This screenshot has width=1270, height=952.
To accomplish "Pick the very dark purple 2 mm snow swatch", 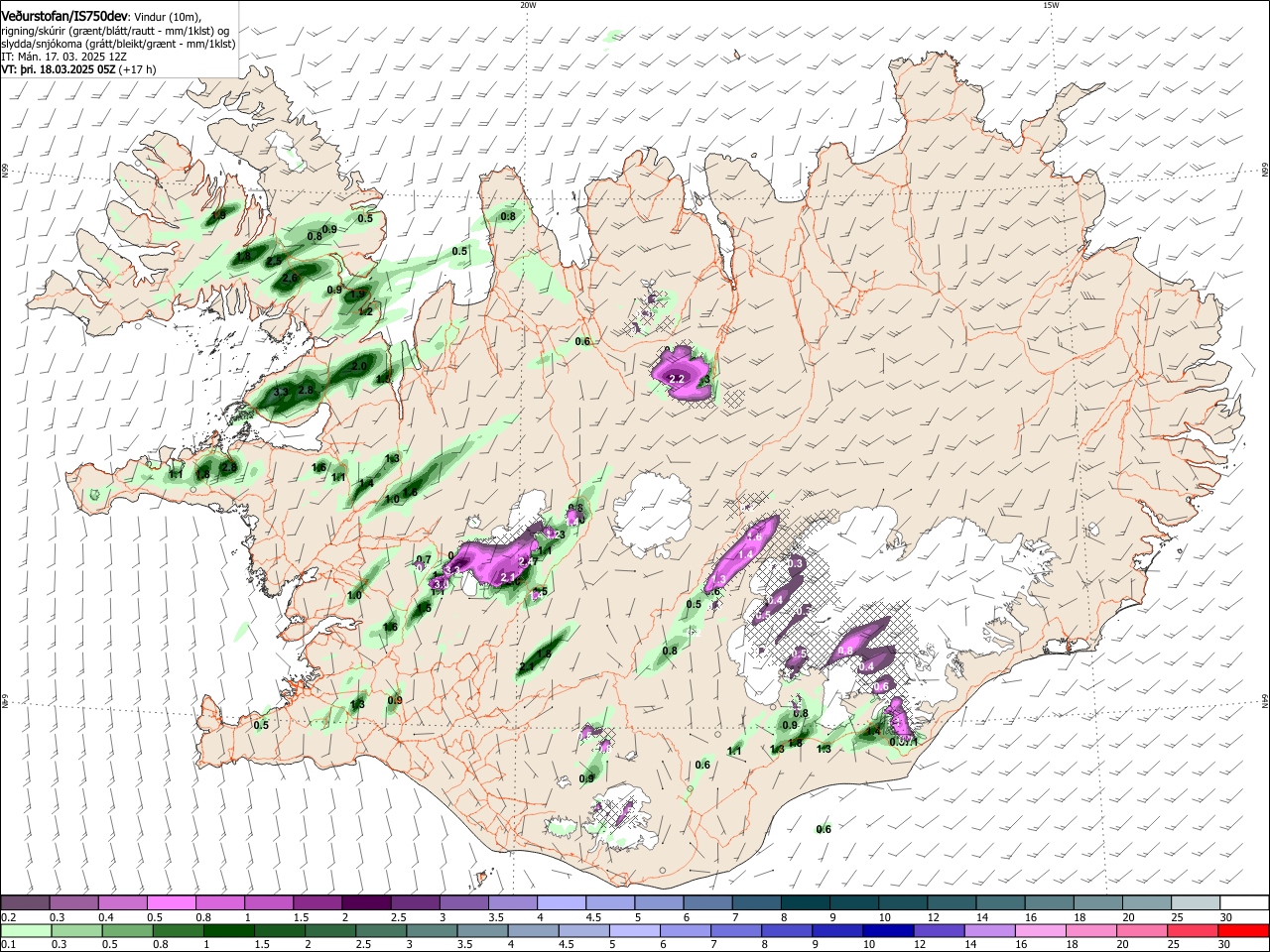I will (x=367, y=903).
